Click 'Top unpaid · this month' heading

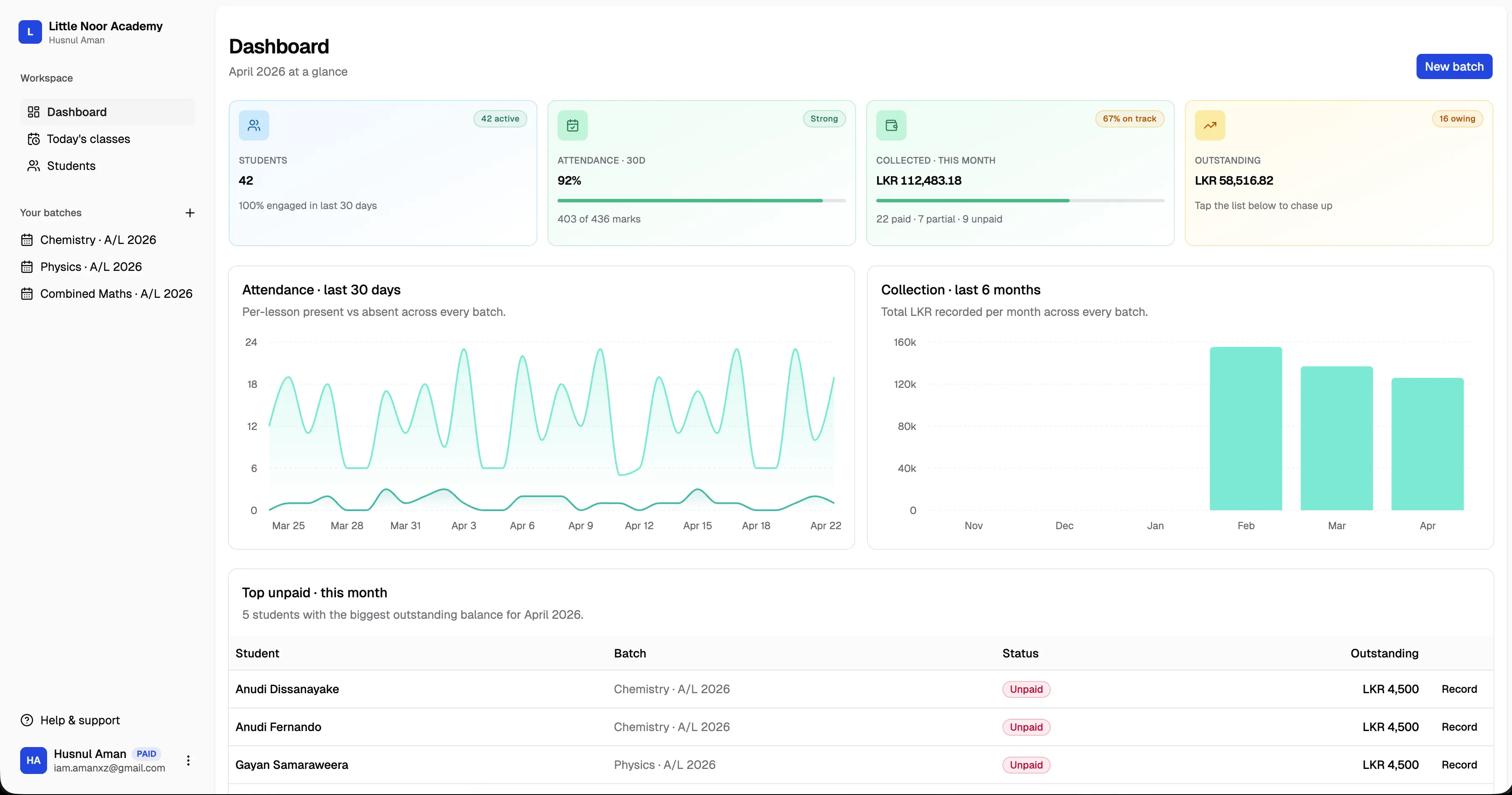tap(315, 593)
